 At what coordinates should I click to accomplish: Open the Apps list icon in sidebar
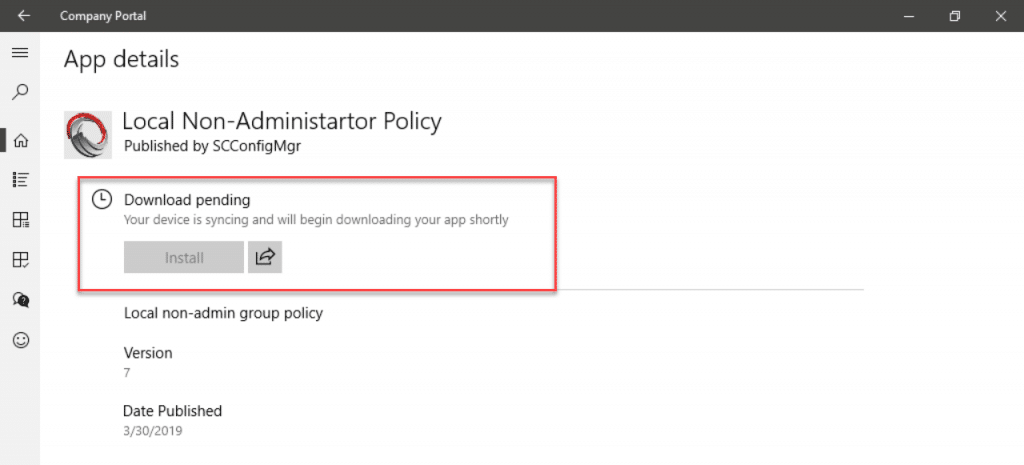click(x=21, y=180)
